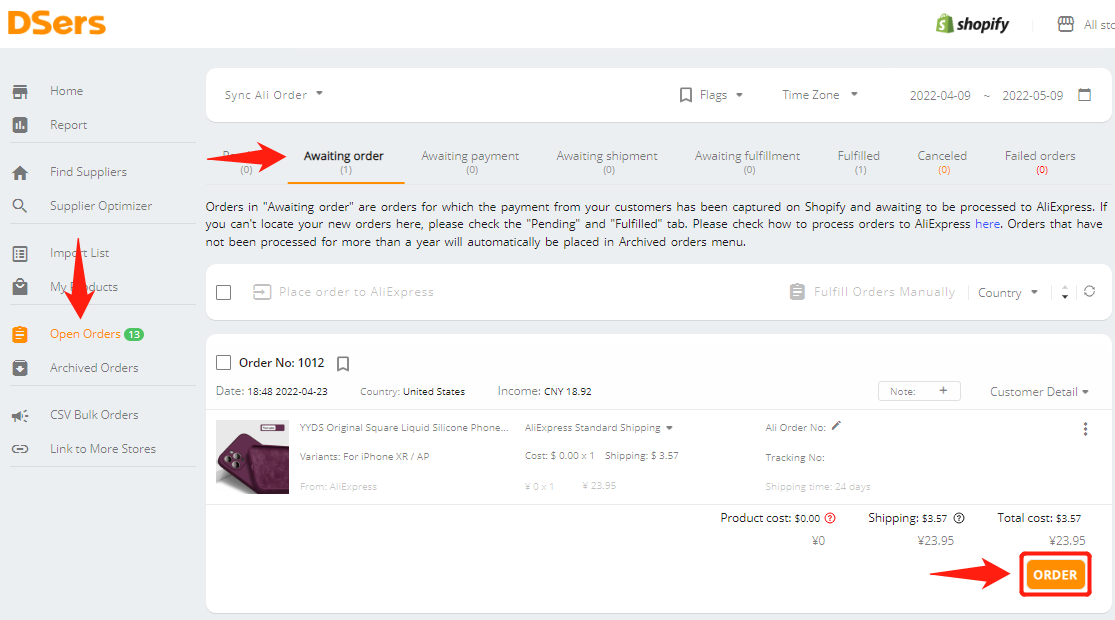1115x620 pixels.
Task: Click the orange ORDER button
Action: (1055, 574)
